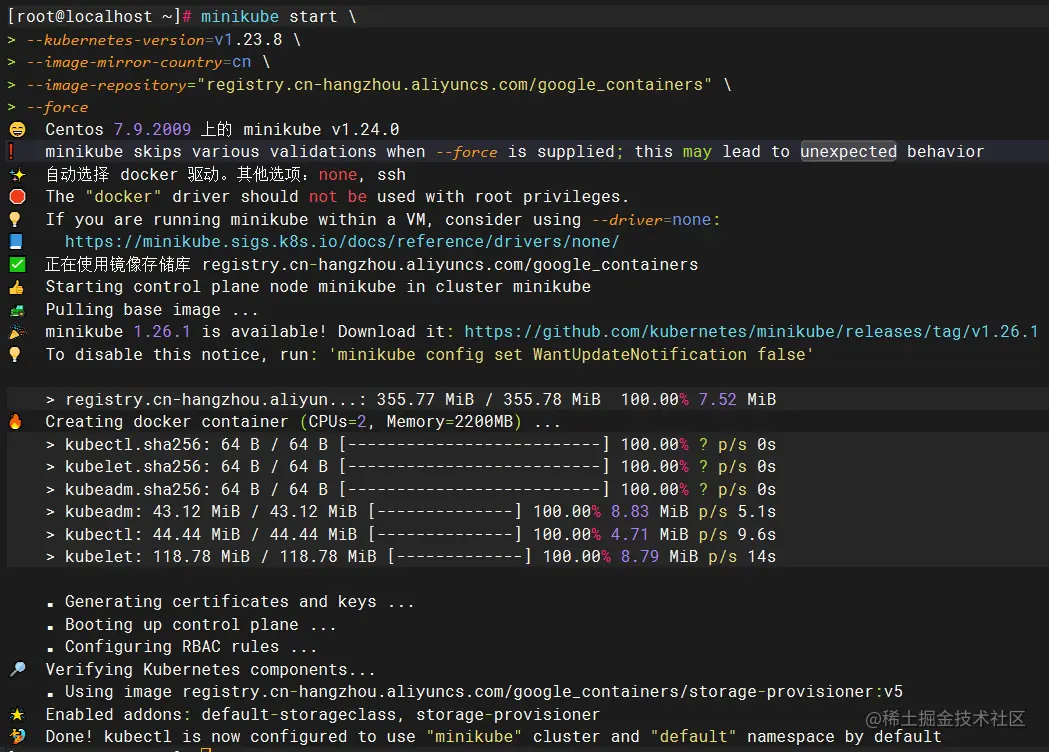Click the '355.77 MiB / 355.78 MiB' download size
Image resolution: width=1049 pixels, height=752 pixels.
click(488, 399)
